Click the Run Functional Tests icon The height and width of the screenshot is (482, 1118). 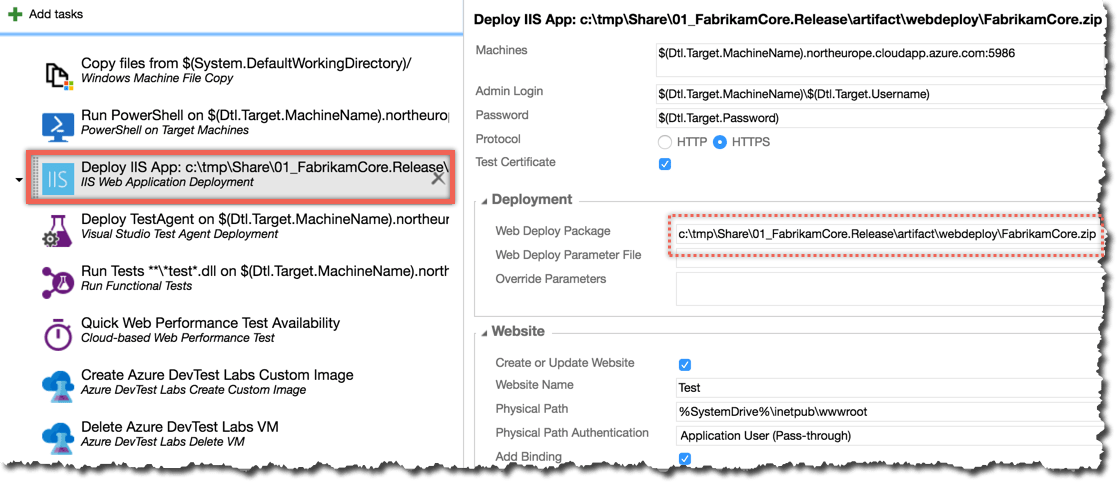click(59, 282)
